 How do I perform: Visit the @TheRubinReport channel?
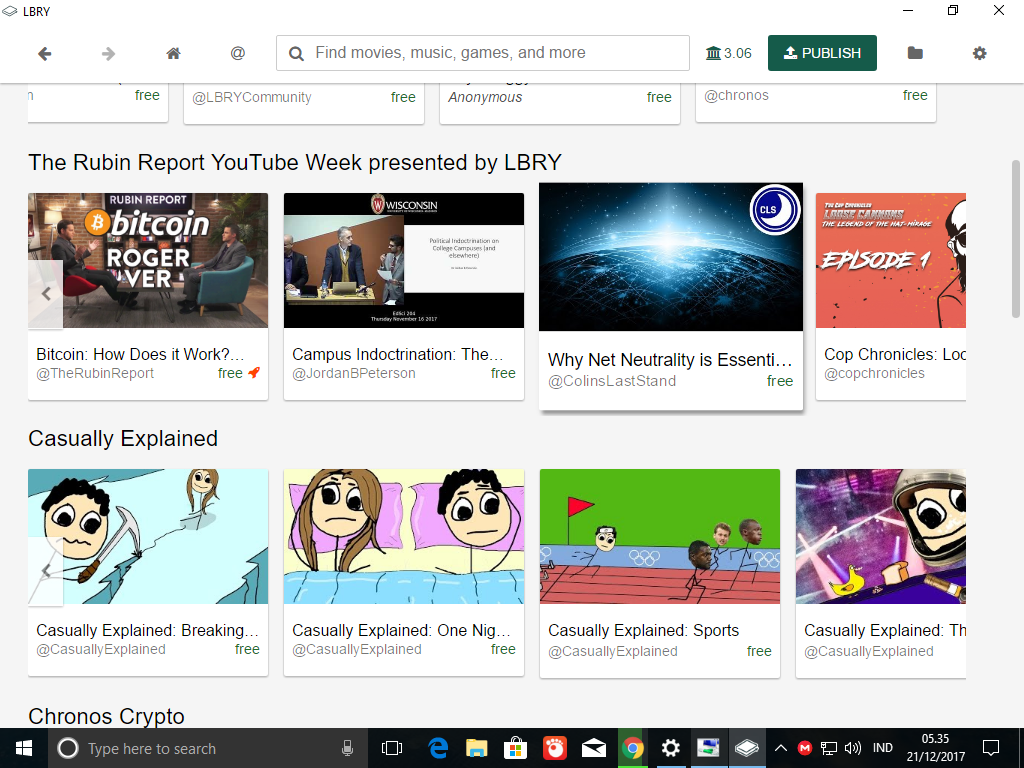pos(95,374)
